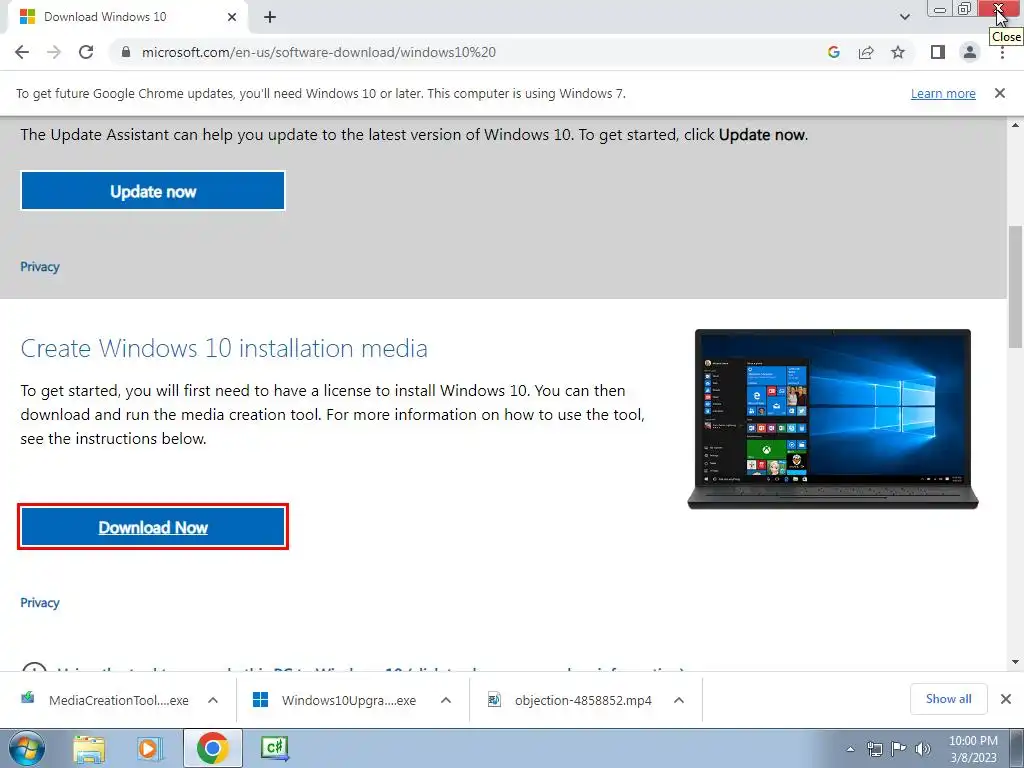
Task: Restore down the Chrome window
Action: click(965, 9)
